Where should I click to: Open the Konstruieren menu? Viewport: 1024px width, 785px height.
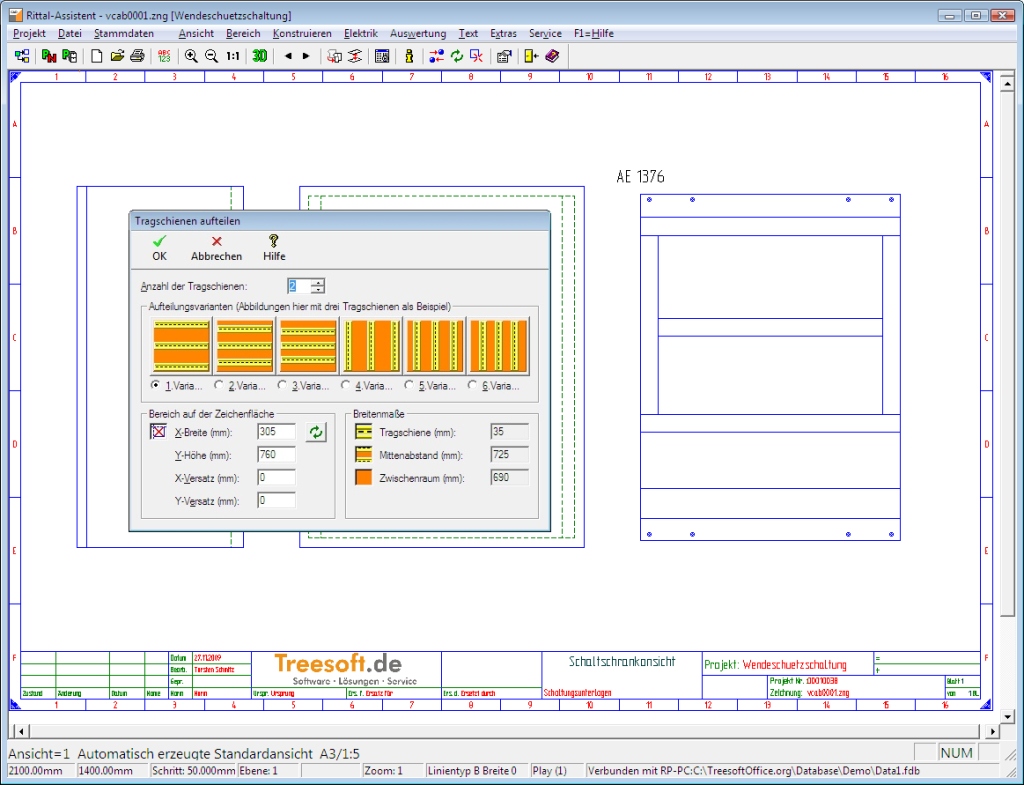pos(302,33)
